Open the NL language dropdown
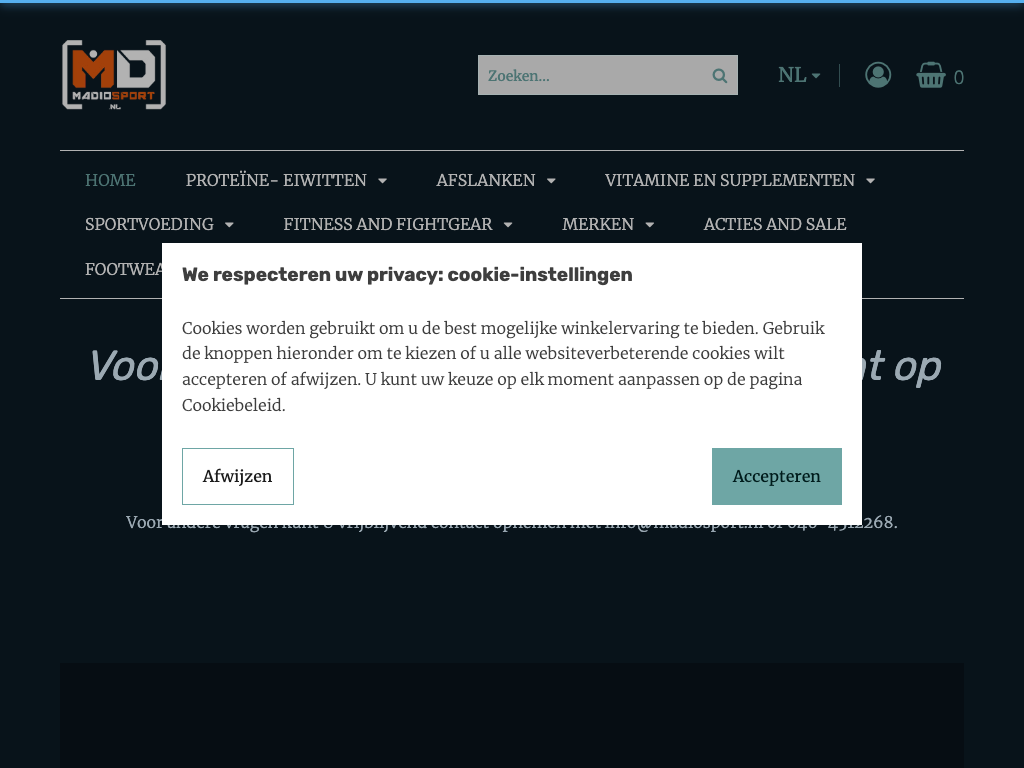1024x768 pixels. [x=799, y=75]
